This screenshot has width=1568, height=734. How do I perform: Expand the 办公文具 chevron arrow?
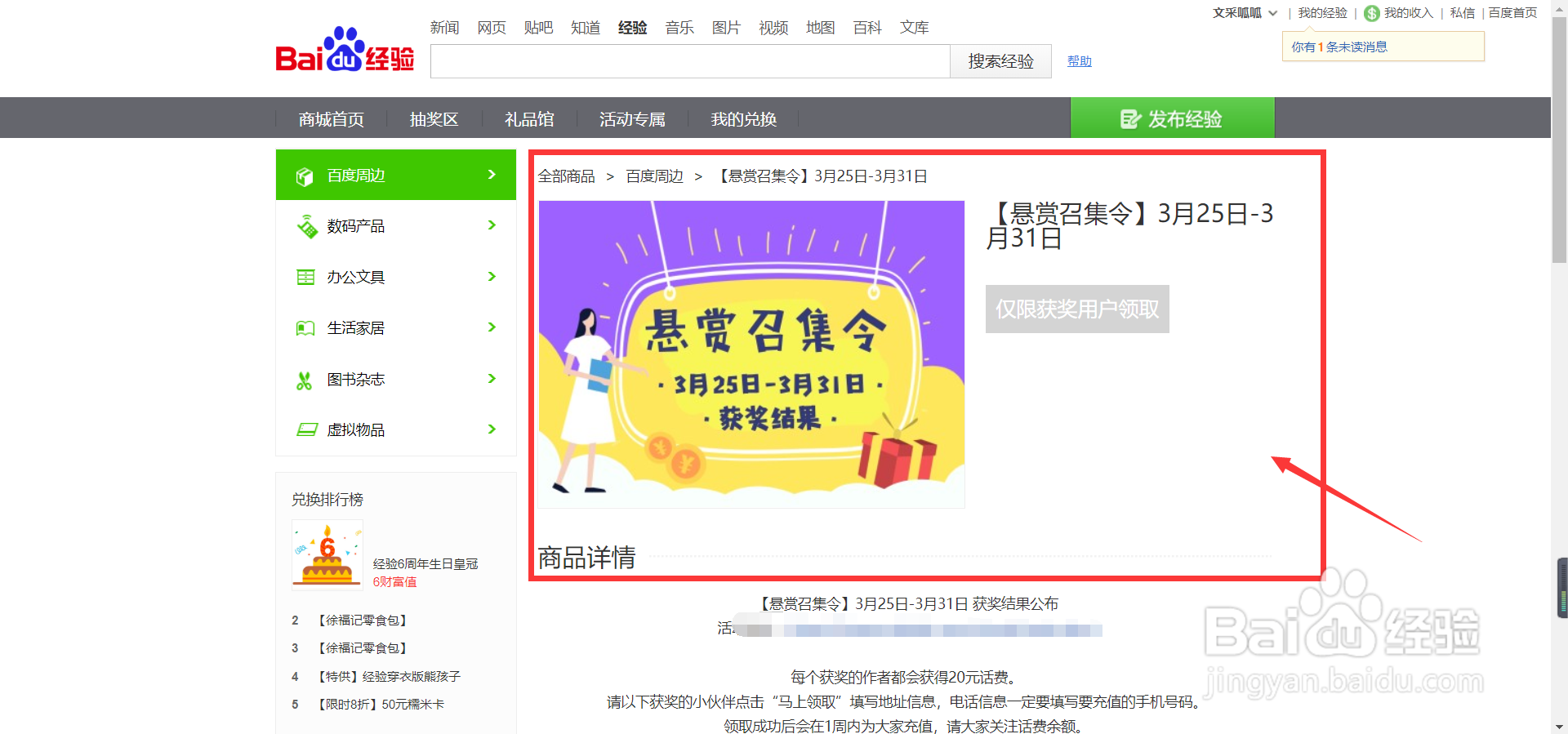tap(492, 277)
